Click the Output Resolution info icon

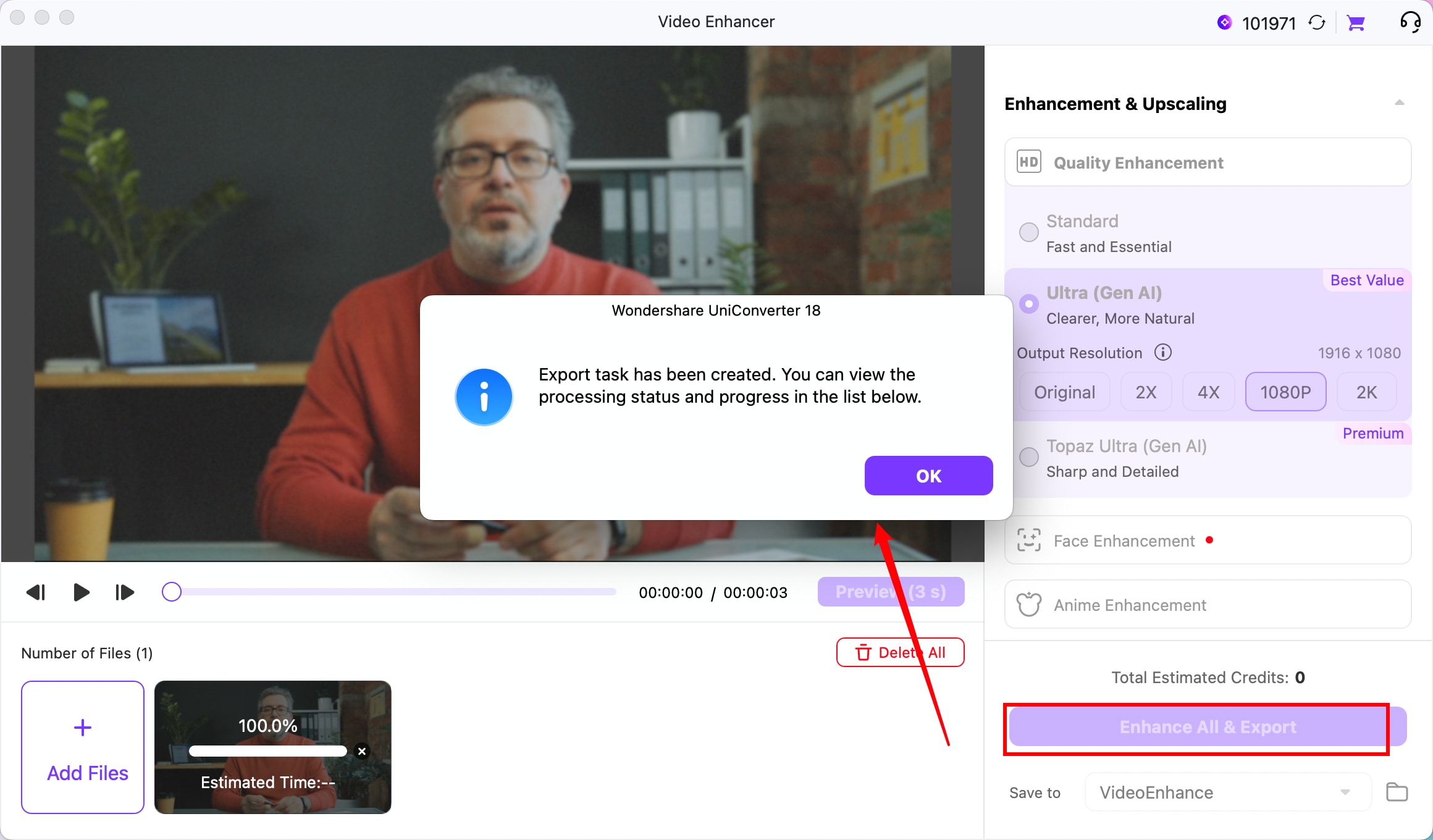(x=1162, y=352)
